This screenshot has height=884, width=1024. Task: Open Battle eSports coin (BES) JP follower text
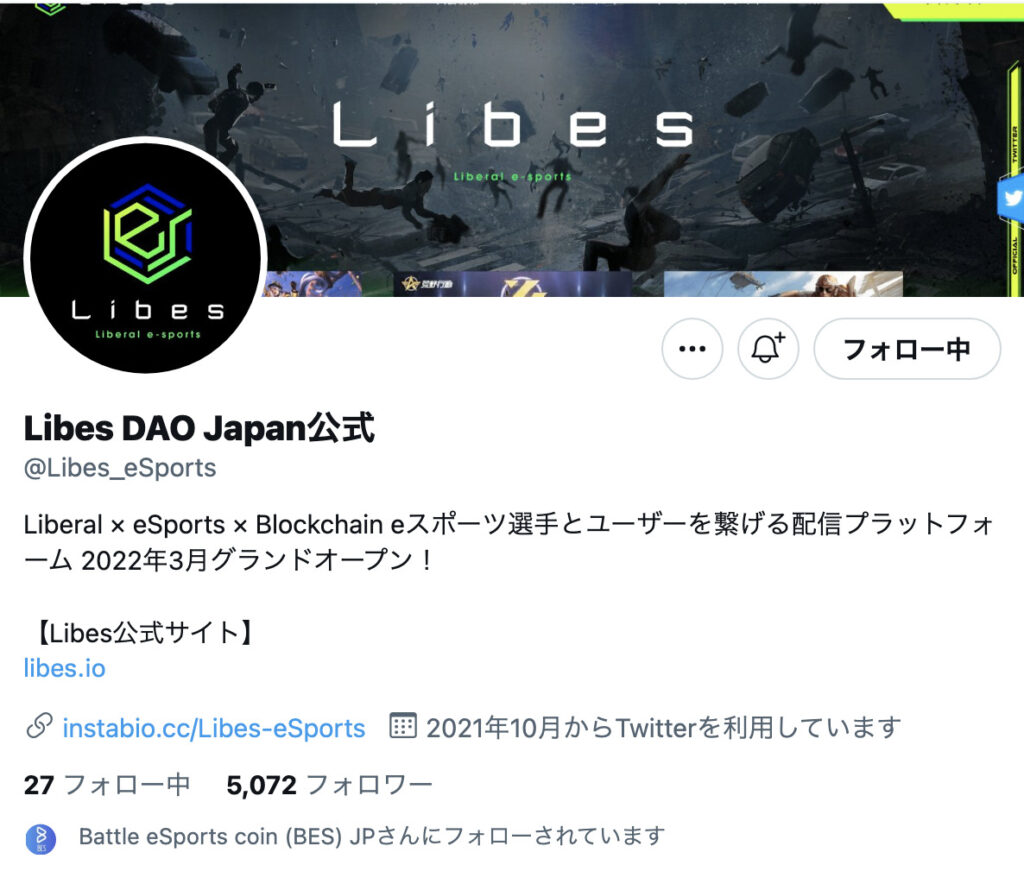372,836
